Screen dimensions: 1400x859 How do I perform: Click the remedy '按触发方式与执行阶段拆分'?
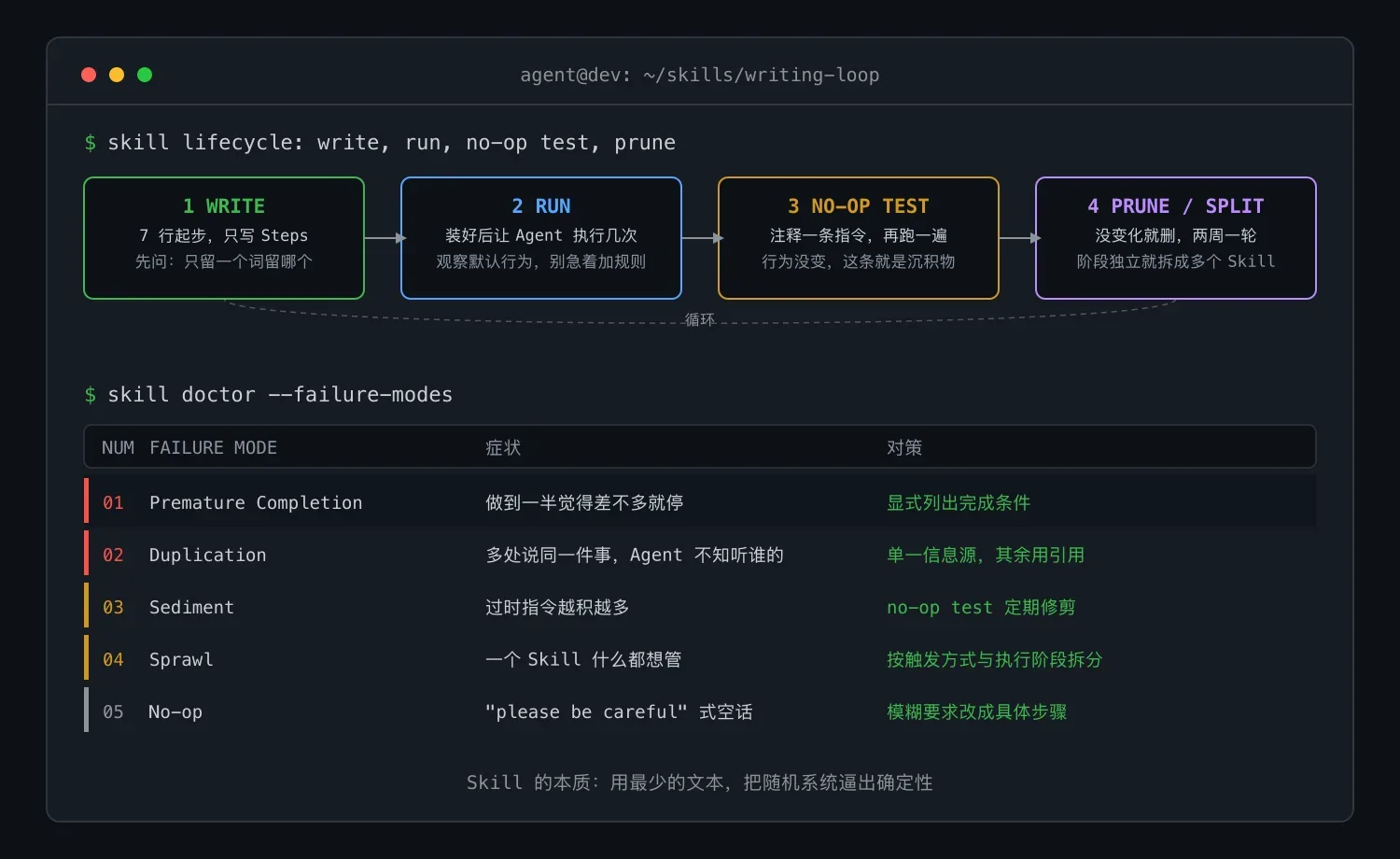pos(995,659)
